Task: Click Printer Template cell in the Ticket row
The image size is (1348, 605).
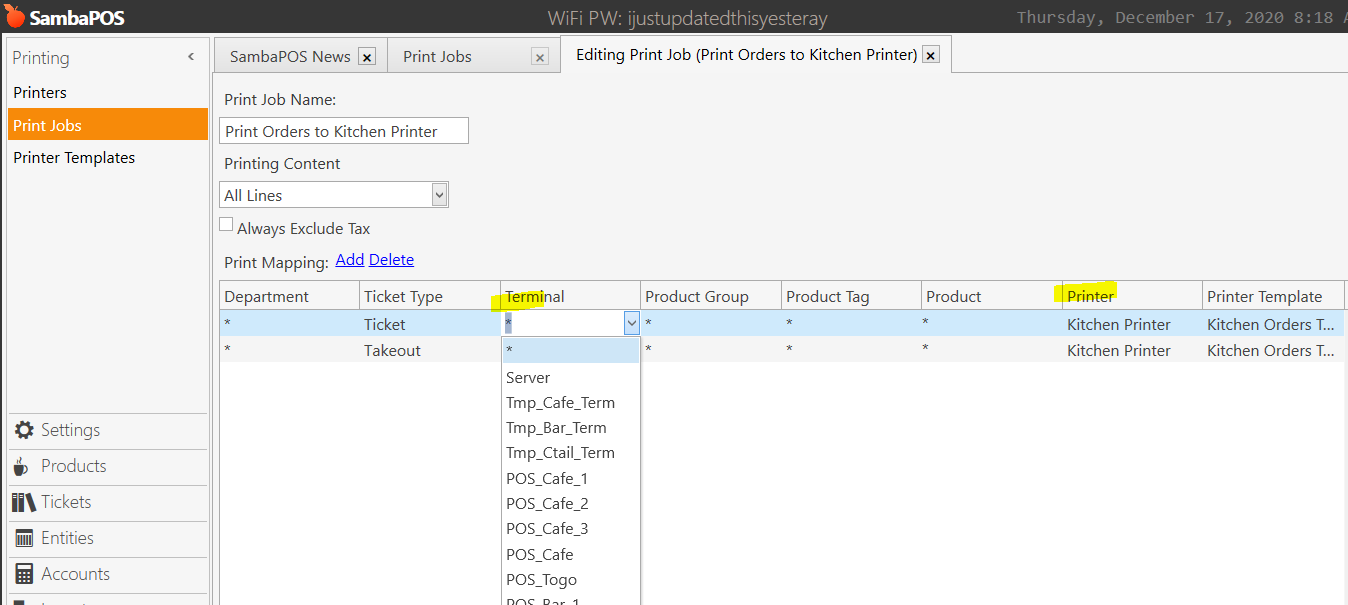Action: tap(1273, 324)
